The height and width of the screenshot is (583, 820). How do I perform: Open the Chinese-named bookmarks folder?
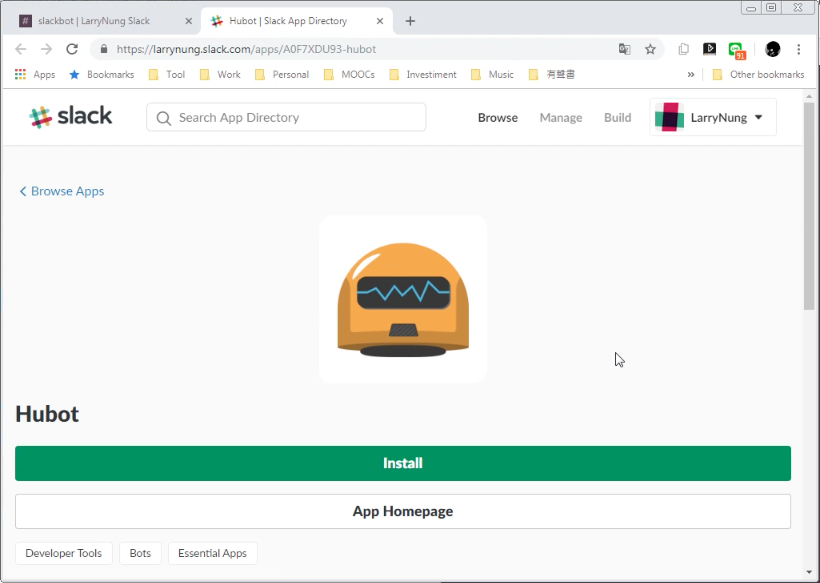pyautogui.click(x=552, y=75)
